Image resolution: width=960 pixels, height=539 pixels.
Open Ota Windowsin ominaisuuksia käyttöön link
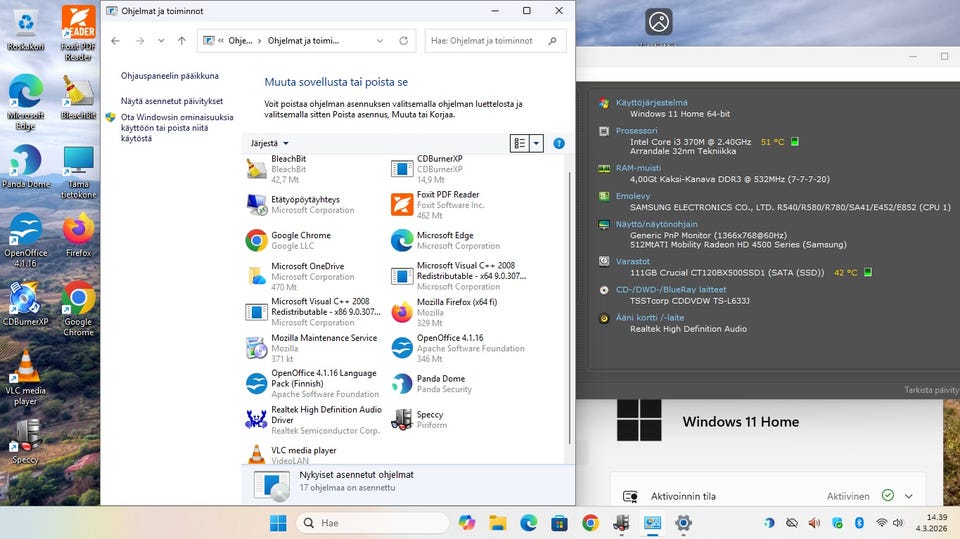coord(176,127)
